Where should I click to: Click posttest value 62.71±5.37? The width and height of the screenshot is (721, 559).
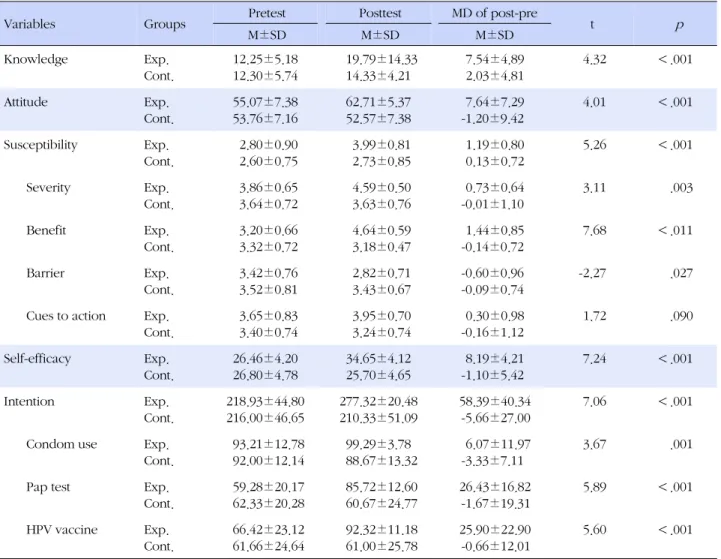pyautogui.click(x=378, y=102)
